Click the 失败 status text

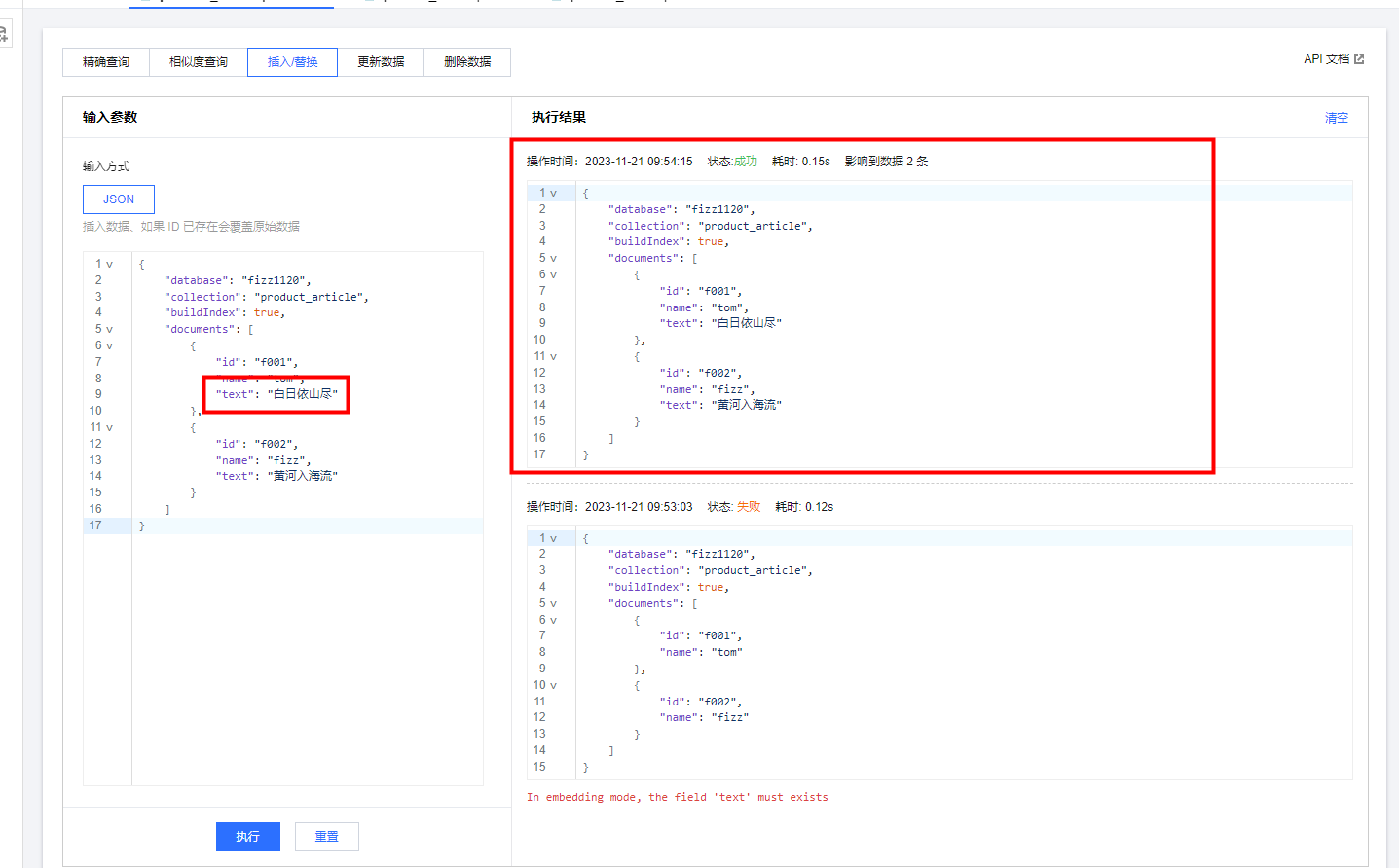(749, 507)
